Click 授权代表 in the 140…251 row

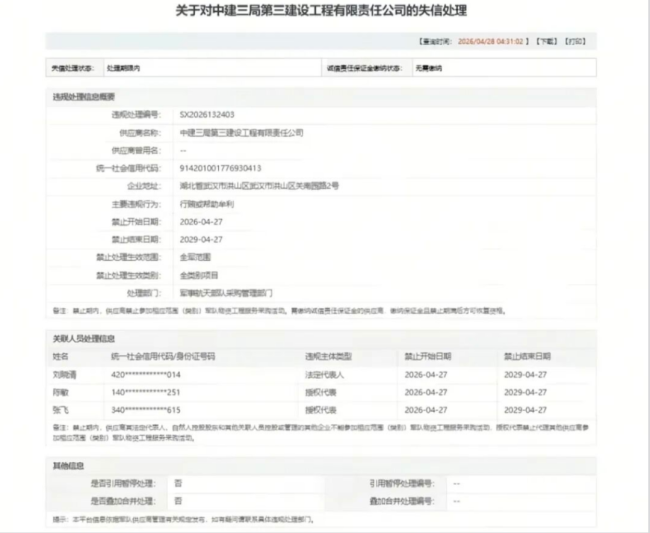tap(321, 392)
